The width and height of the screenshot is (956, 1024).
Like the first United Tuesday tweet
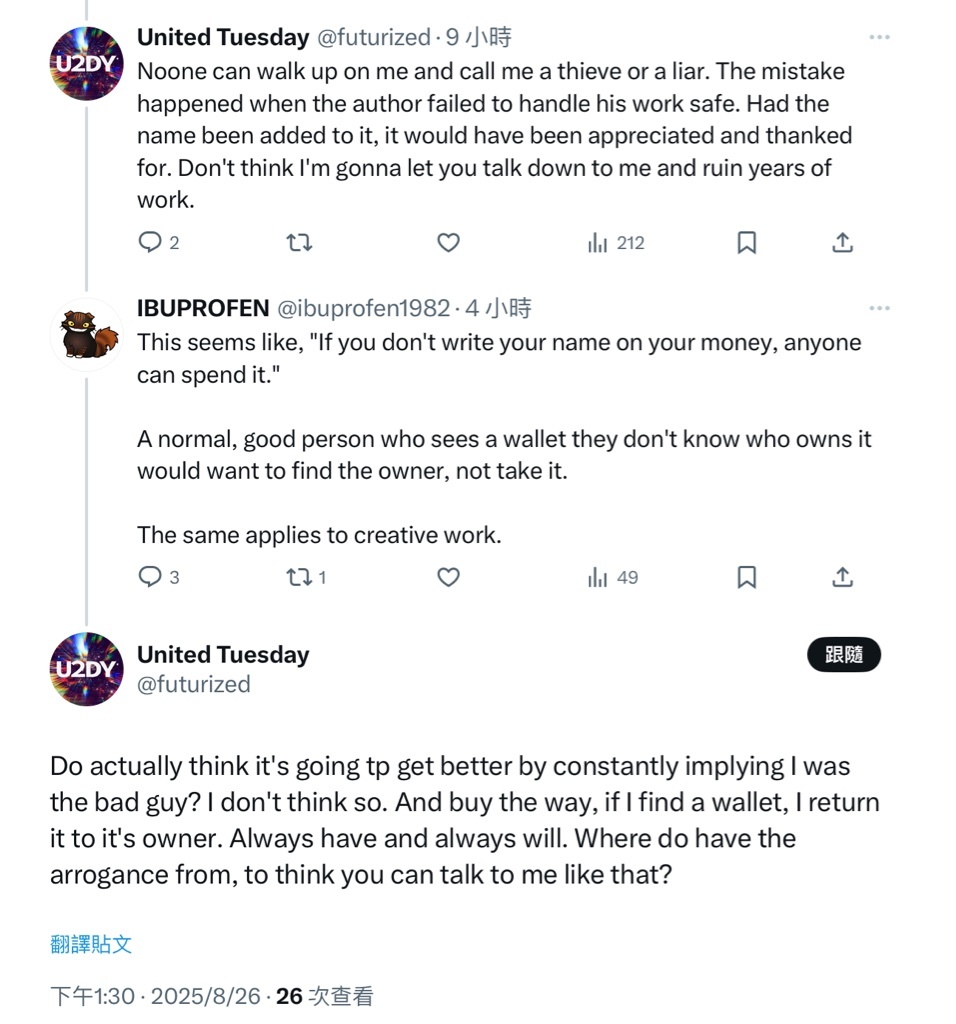pyautogui.click(x=449, y=243)
